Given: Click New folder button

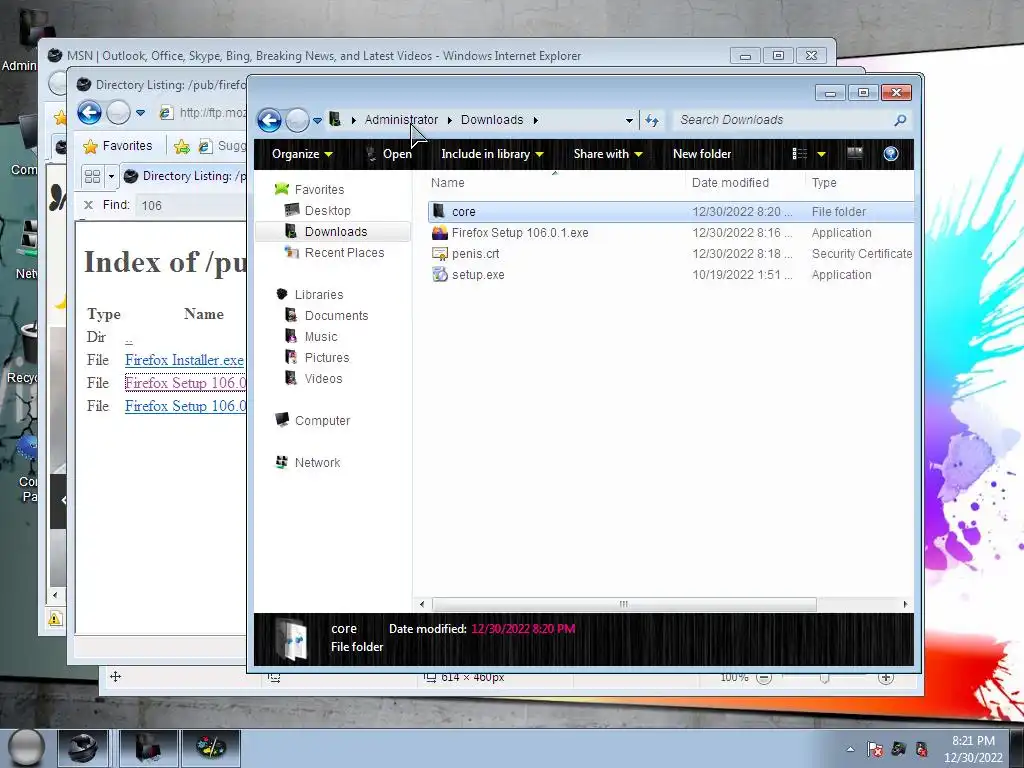Looking at the screenshot, I should tap(702, 154).
